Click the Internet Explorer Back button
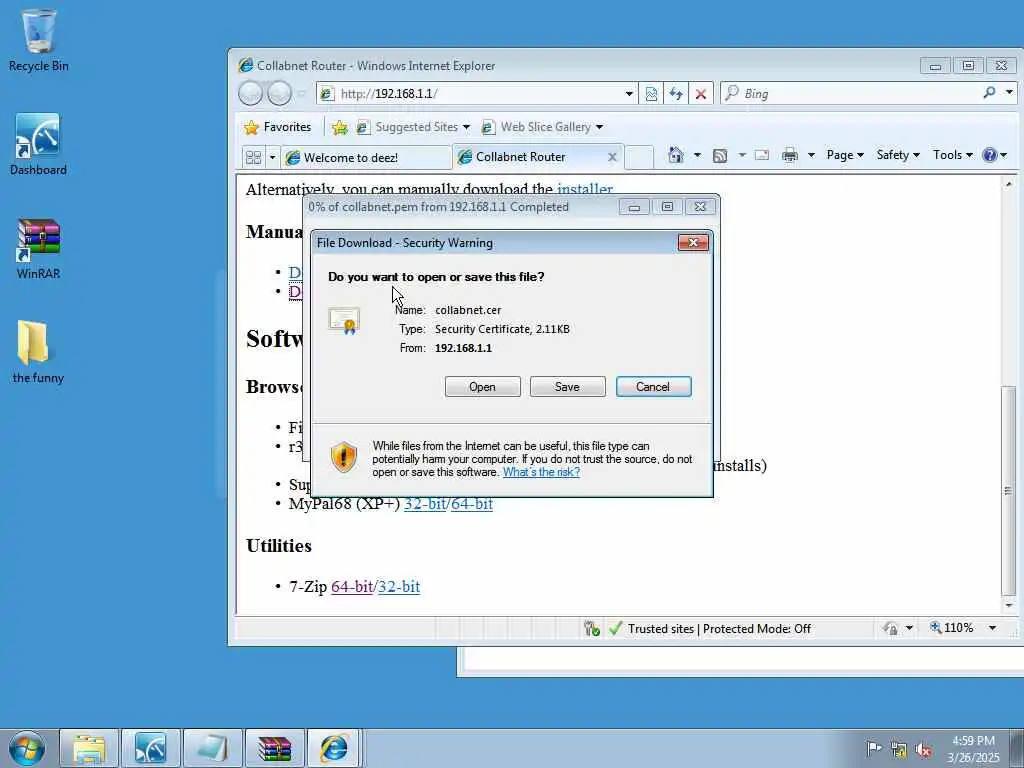Viewport: 1024px width, 768px height. [x=250, y=93]
